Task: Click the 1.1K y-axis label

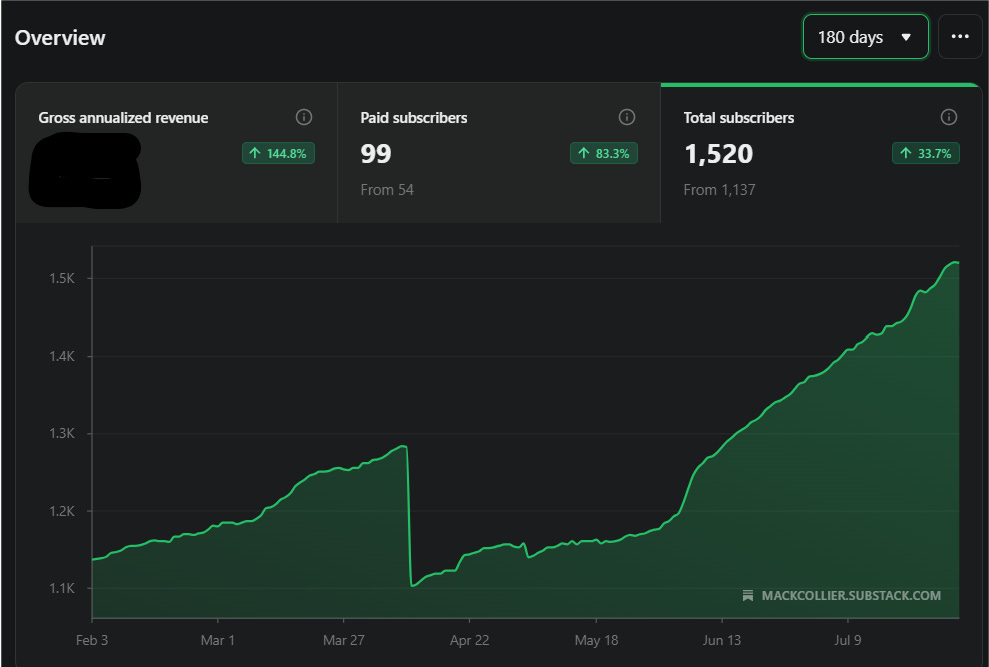Action: 62,588
